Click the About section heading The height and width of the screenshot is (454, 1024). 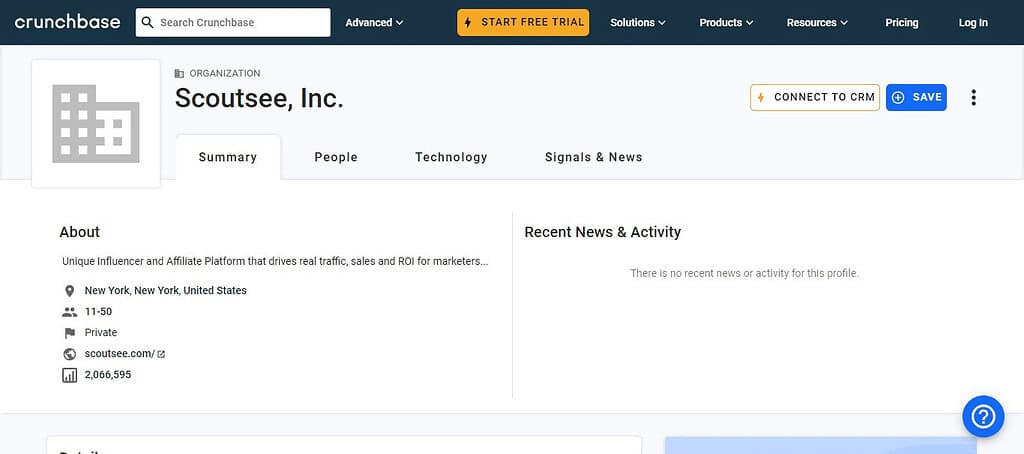tap(80, 232)
